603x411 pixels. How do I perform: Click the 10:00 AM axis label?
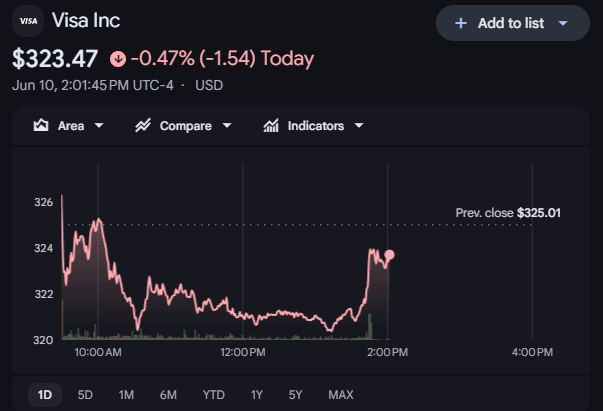coord(98,352)
